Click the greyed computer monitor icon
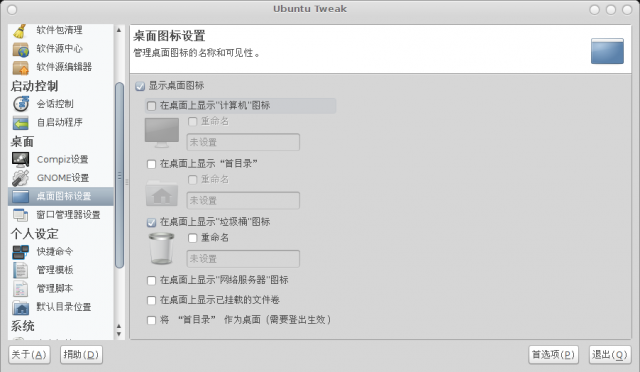640x372 pixels. 162,133
